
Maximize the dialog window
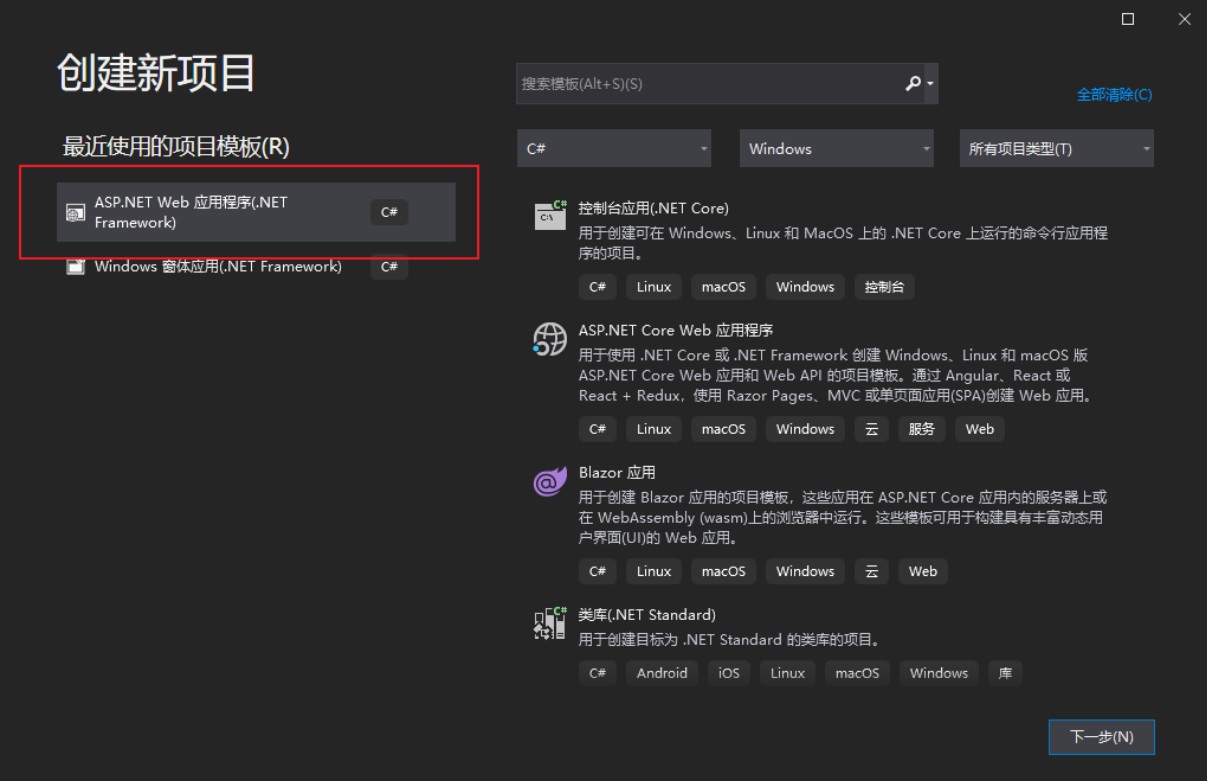(x=1128, y=19)
